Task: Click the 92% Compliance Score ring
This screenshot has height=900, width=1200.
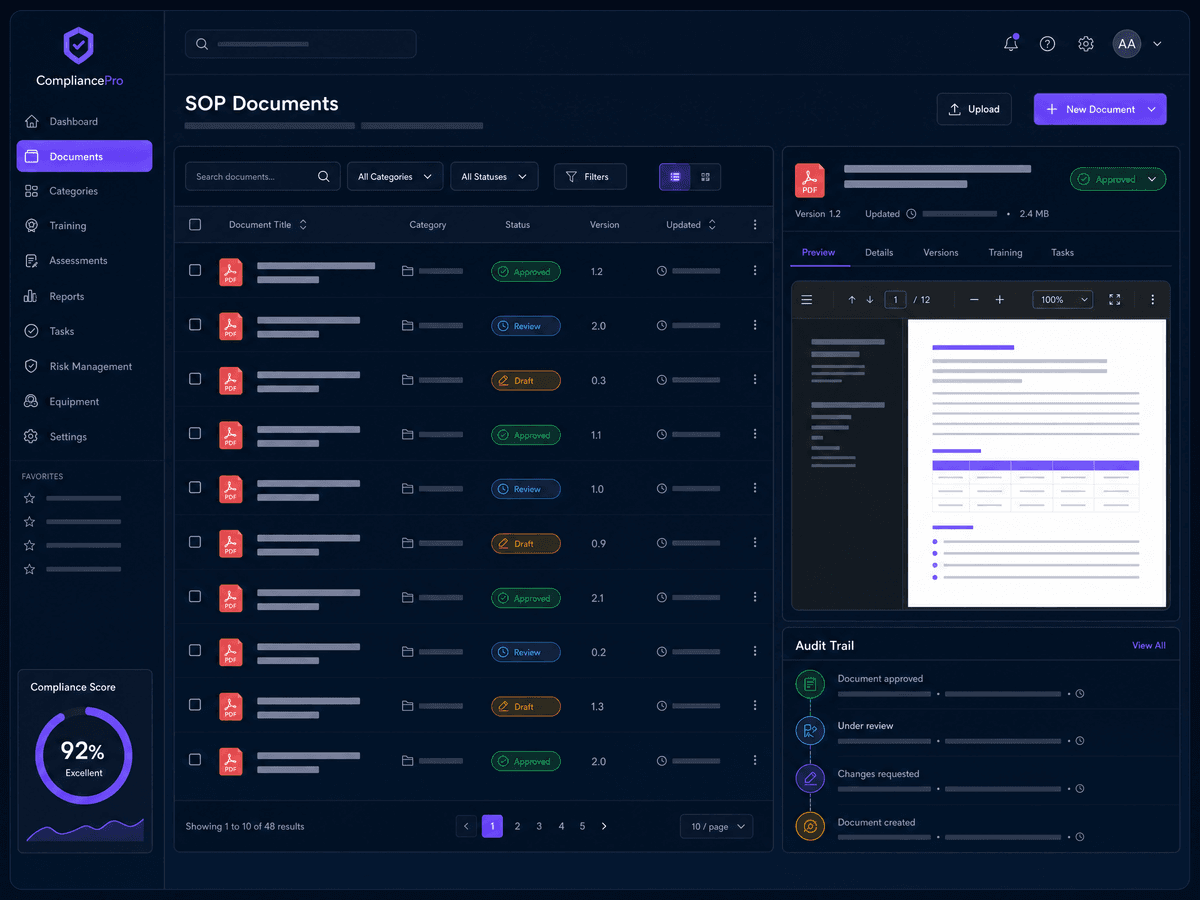Action: (84, 756)
